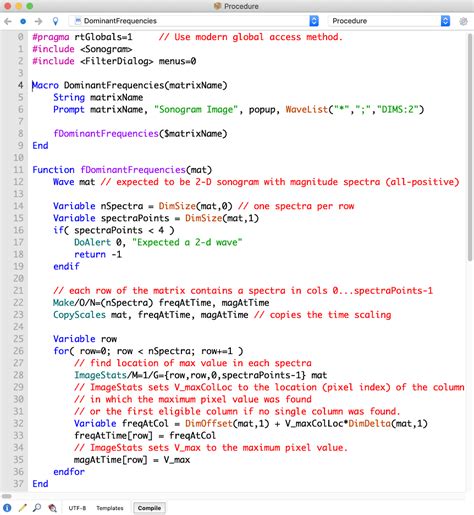
Task: Go back with the left arrow
Action: coord(8,21)
